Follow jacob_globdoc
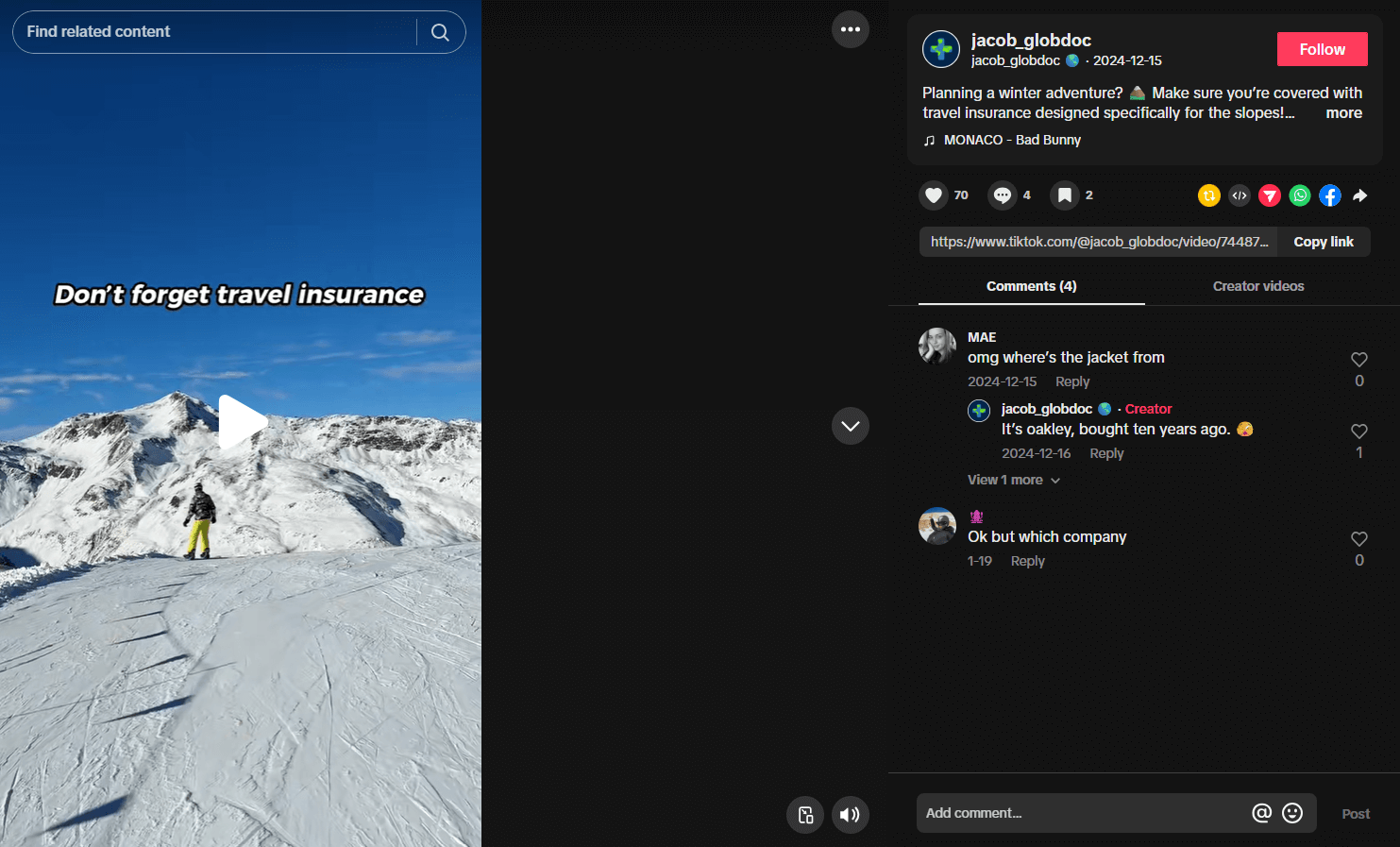The width and height of the screenshot is (1400, 847). point(1322,48)
